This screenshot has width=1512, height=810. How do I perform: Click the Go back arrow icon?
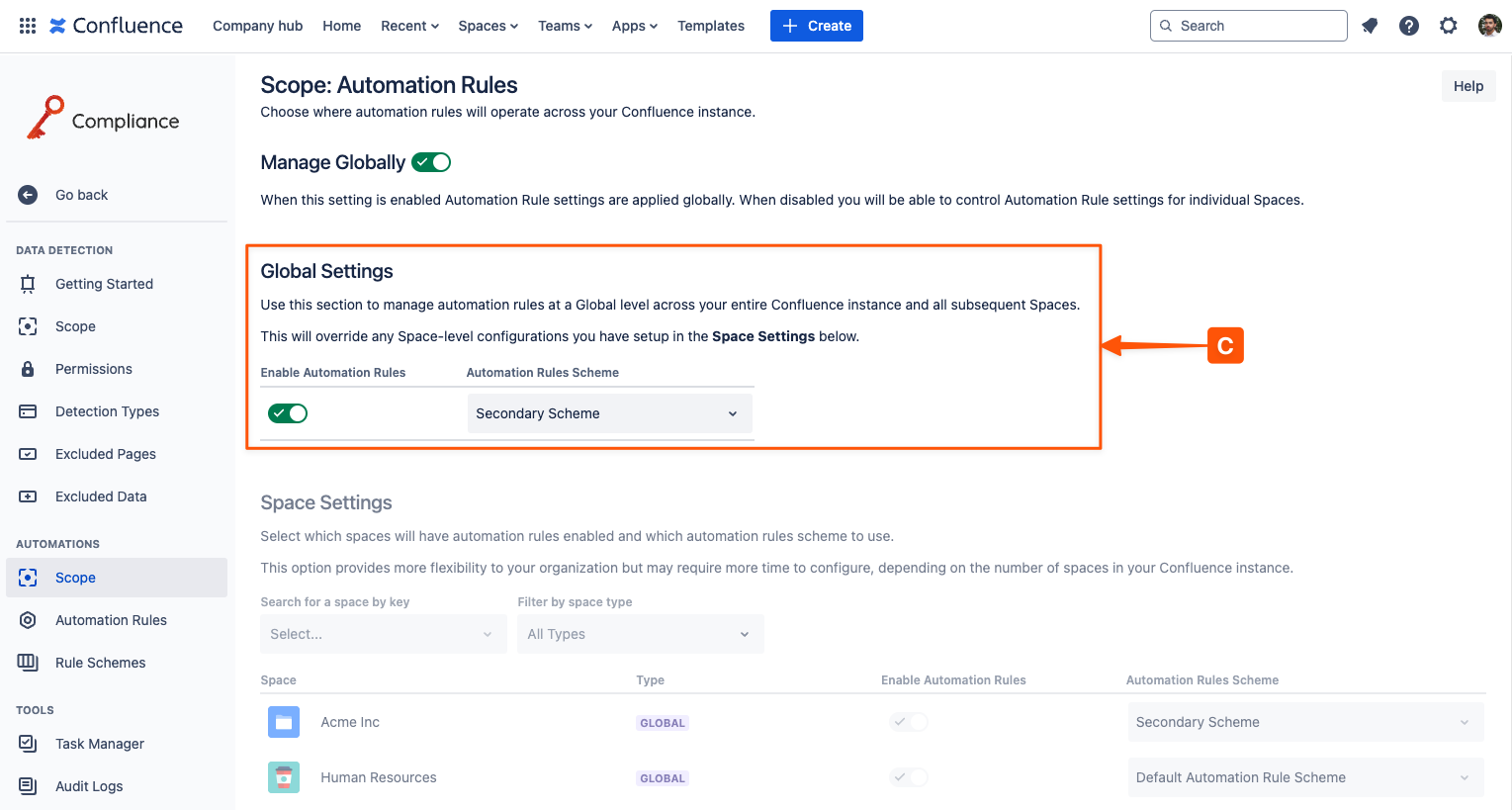click(28, 195)
